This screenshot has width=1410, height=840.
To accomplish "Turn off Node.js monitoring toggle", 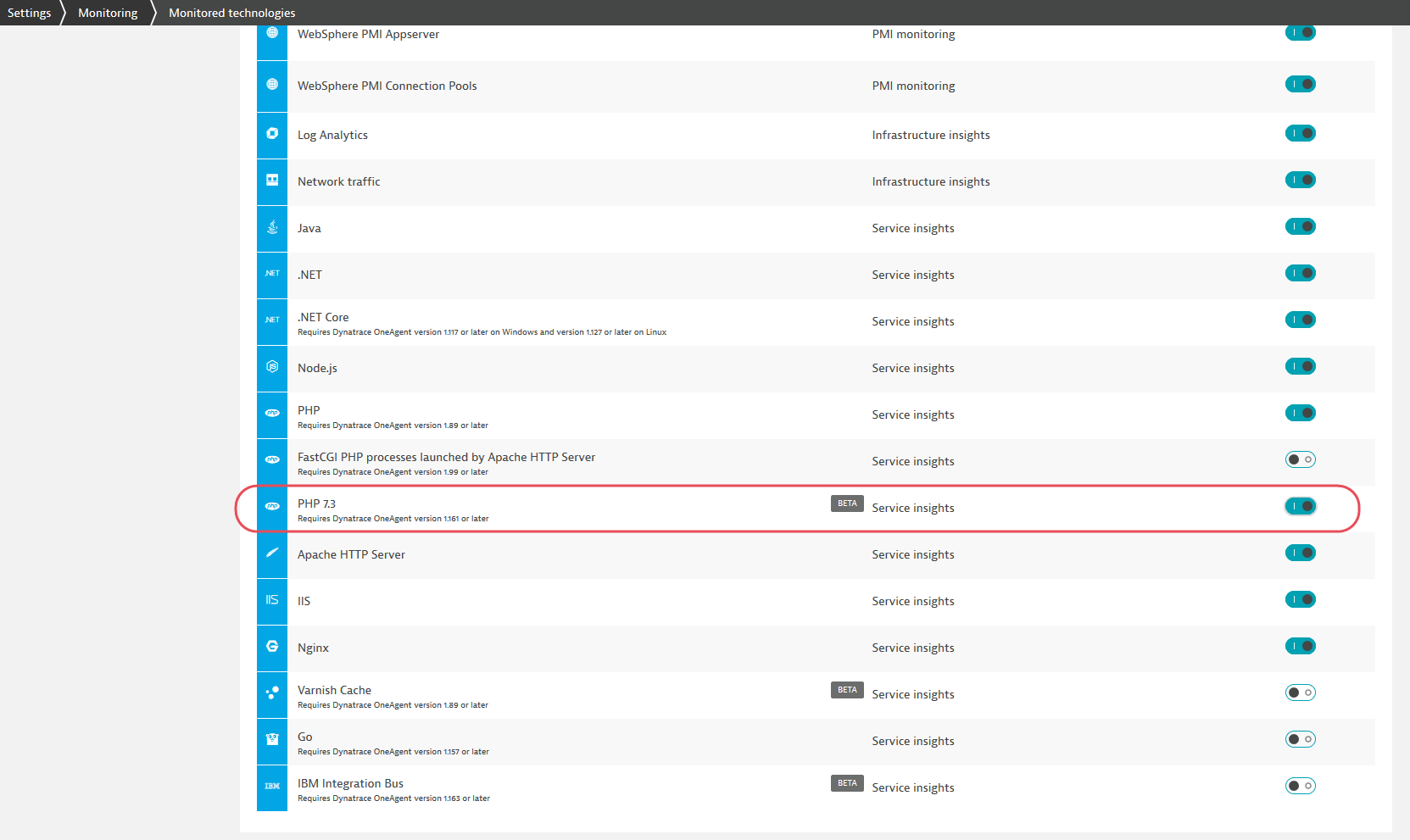I will pos(1301,366).
